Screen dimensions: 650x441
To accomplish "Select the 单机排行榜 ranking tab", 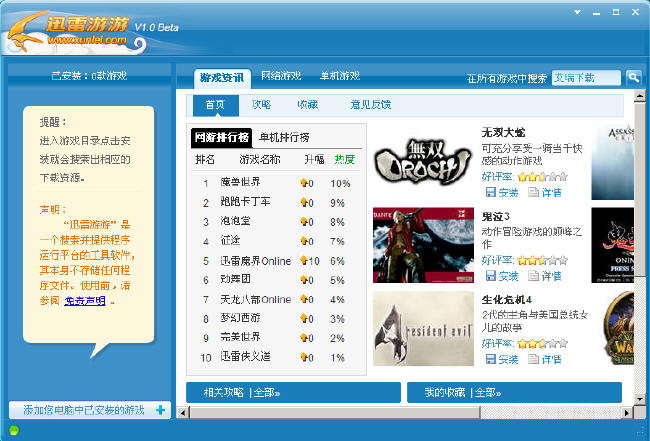I will click(284, 137).
